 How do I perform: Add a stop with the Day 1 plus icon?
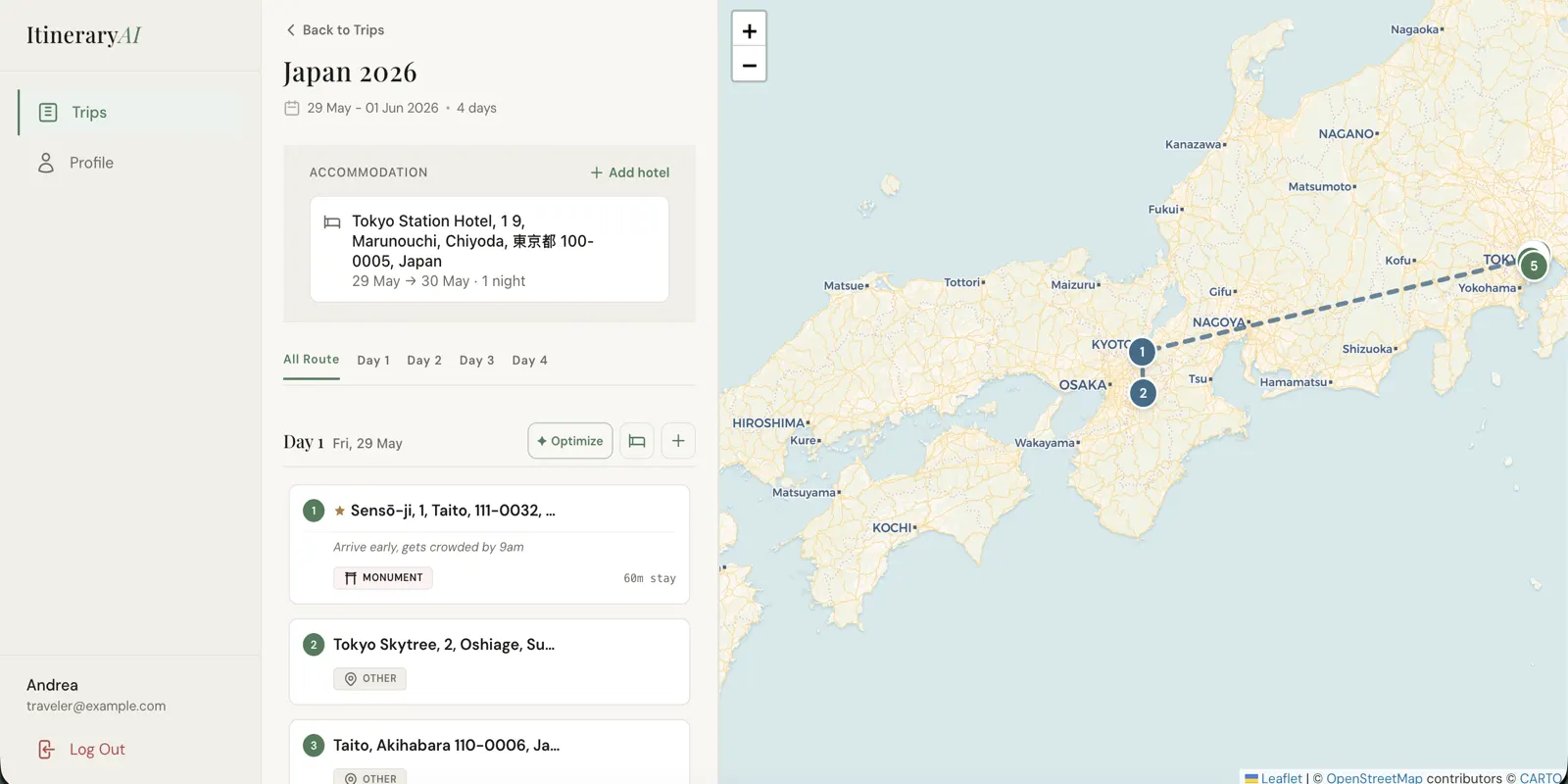click(x=678, y=441)
